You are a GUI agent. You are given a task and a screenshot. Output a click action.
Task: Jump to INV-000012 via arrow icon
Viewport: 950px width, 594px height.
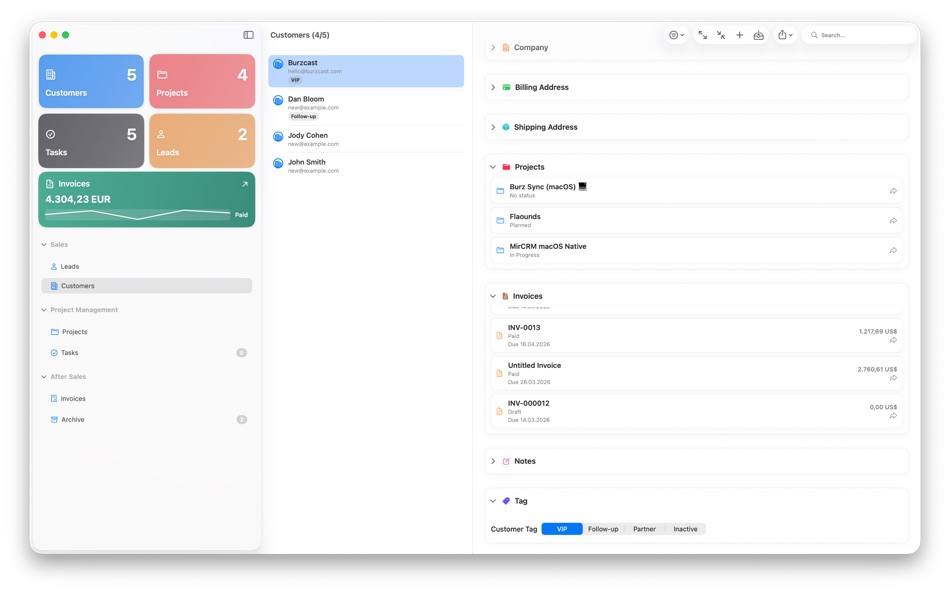pyautogui.click(x=893, y=416)
